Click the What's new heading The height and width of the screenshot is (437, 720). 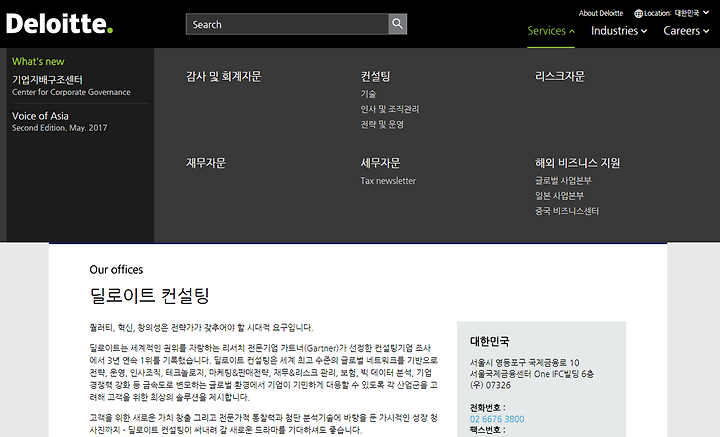coord(38,61)
